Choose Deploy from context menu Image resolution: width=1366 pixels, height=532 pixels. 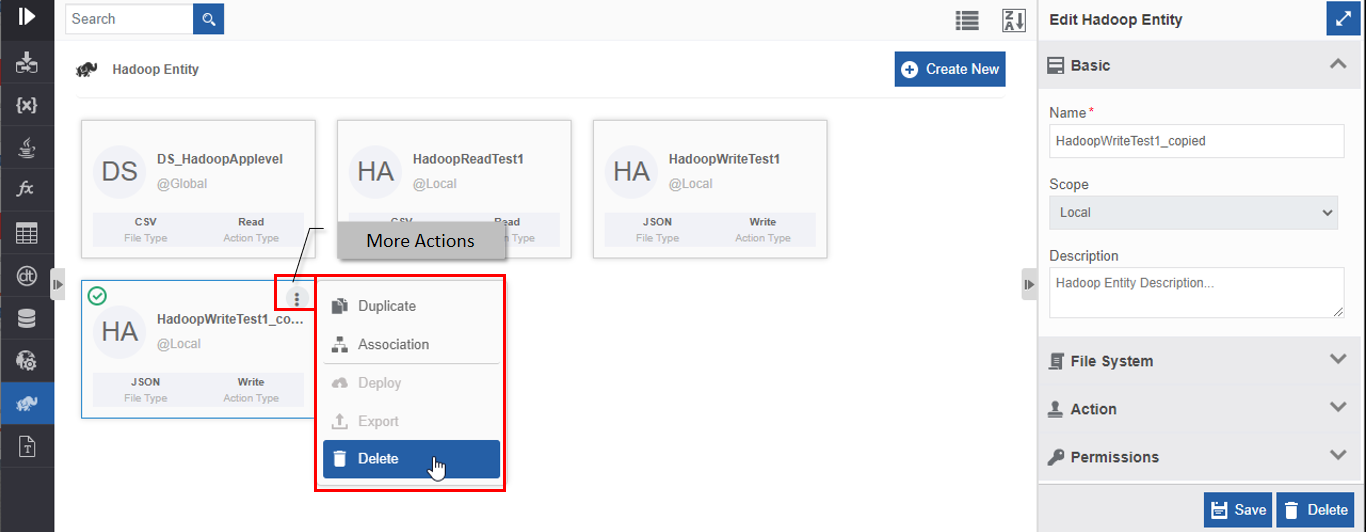pyautogui.click(x=411, y=383)
